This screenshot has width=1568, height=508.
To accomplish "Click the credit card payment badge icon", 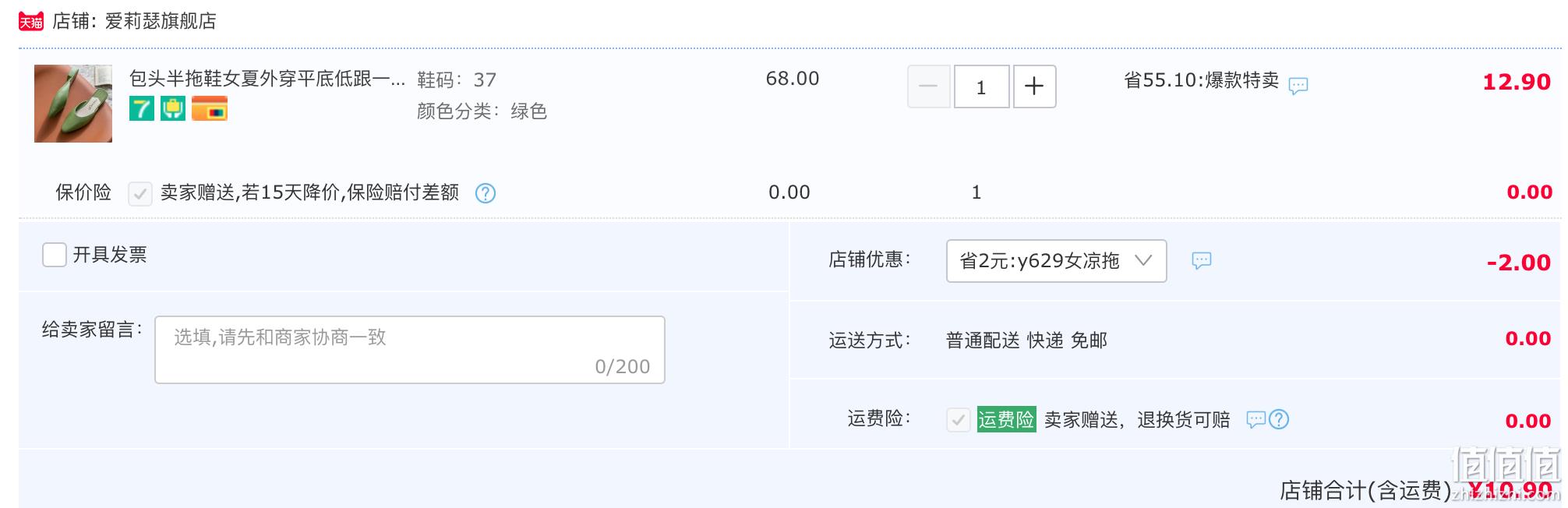I will click(x=209, y=109).
